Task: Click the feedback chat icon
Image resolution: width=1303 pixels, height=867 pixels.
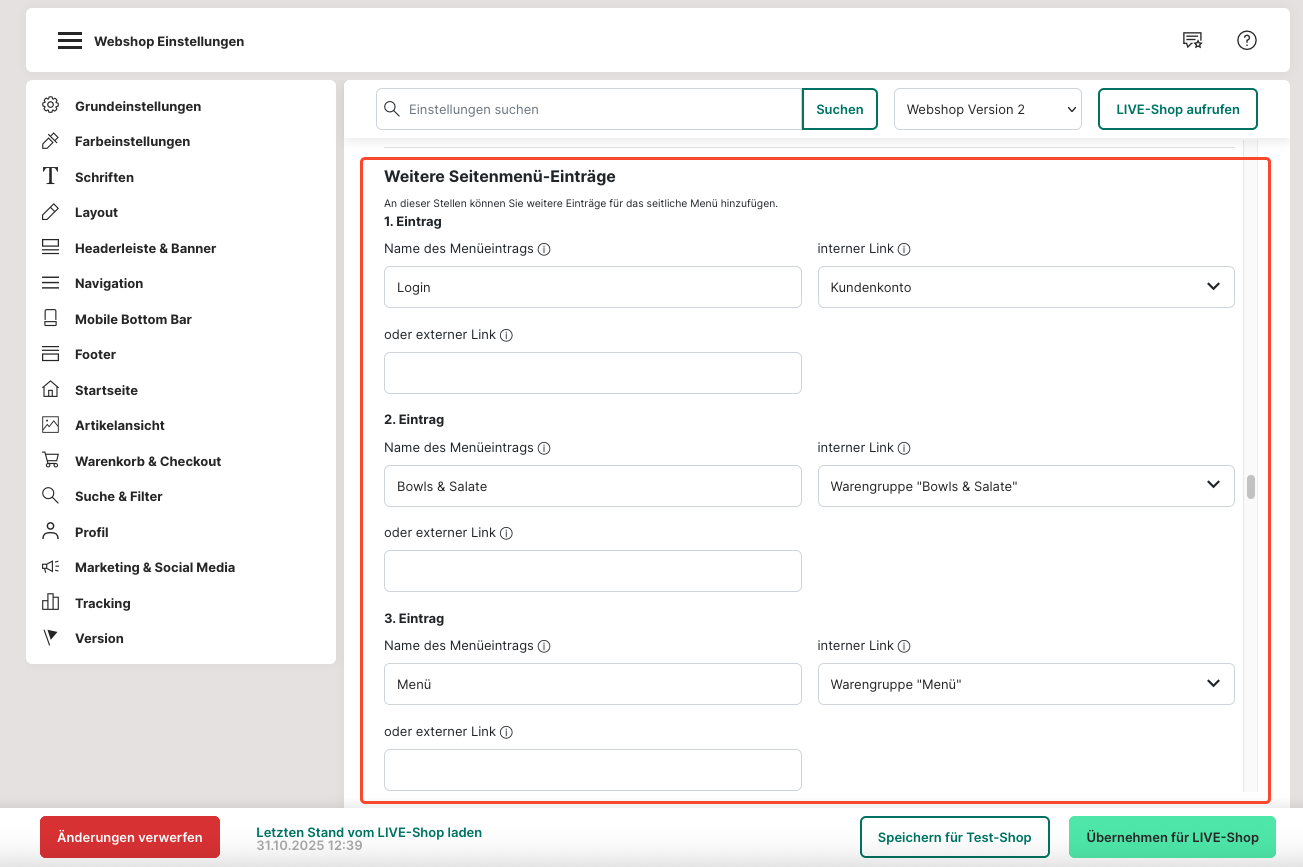Action: pos(1192,40)
